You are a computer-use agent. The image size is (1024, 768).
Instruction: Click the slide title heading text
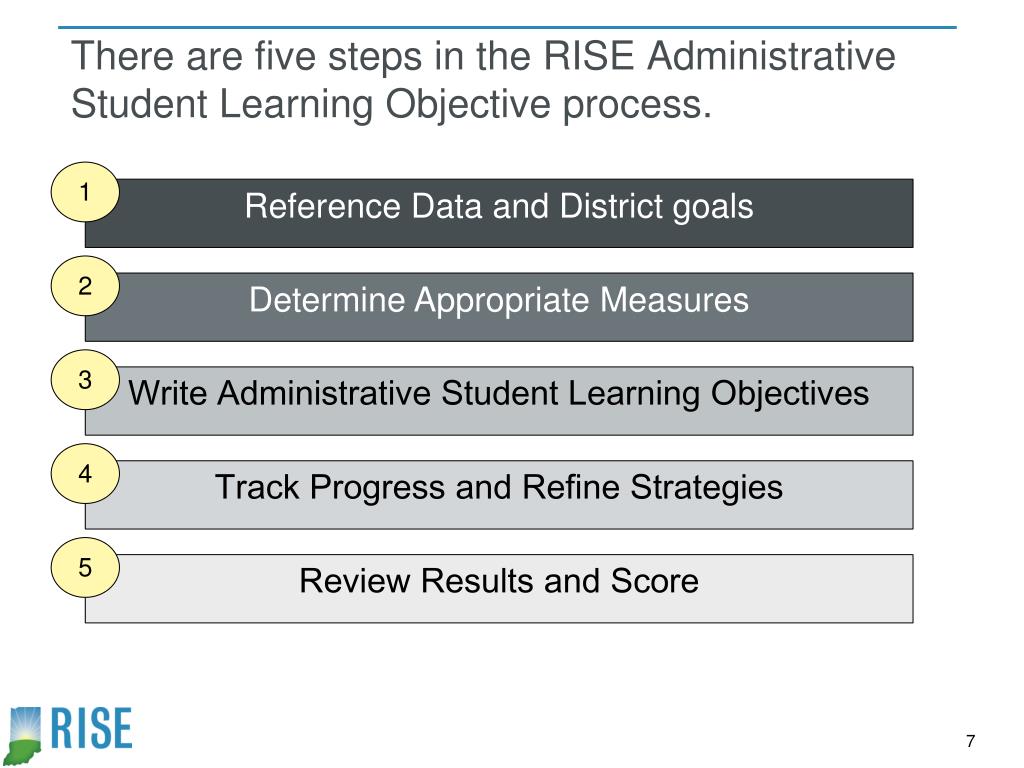pos(483,80)
